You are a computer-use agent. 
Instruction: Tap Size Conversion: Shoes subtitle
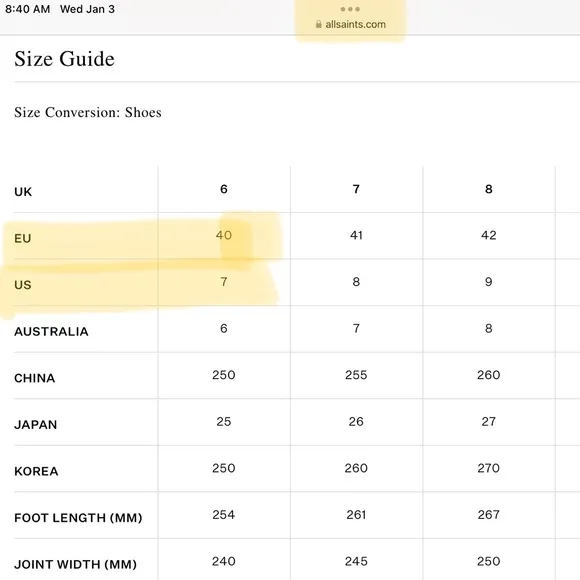click(88, 112)
